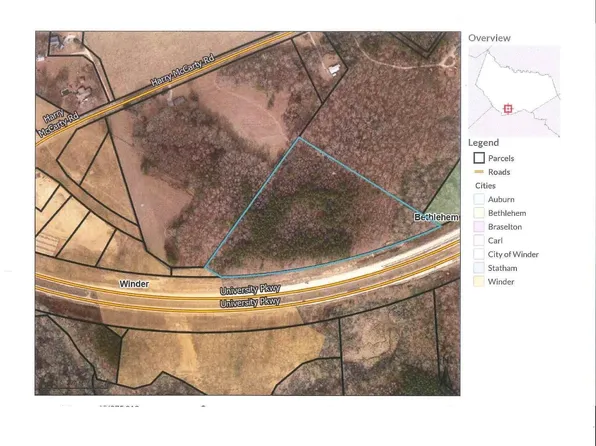Click the 'Bethlehem' legend label

(x=507, y=213)
